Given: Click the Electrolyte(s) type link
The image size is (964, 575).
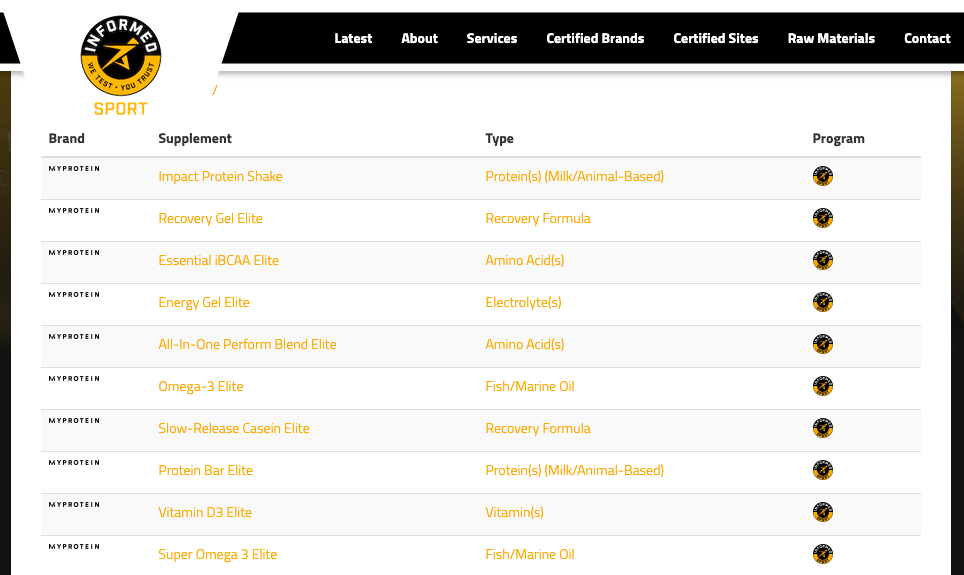Looking at the screenshot, I should [523, 303].
